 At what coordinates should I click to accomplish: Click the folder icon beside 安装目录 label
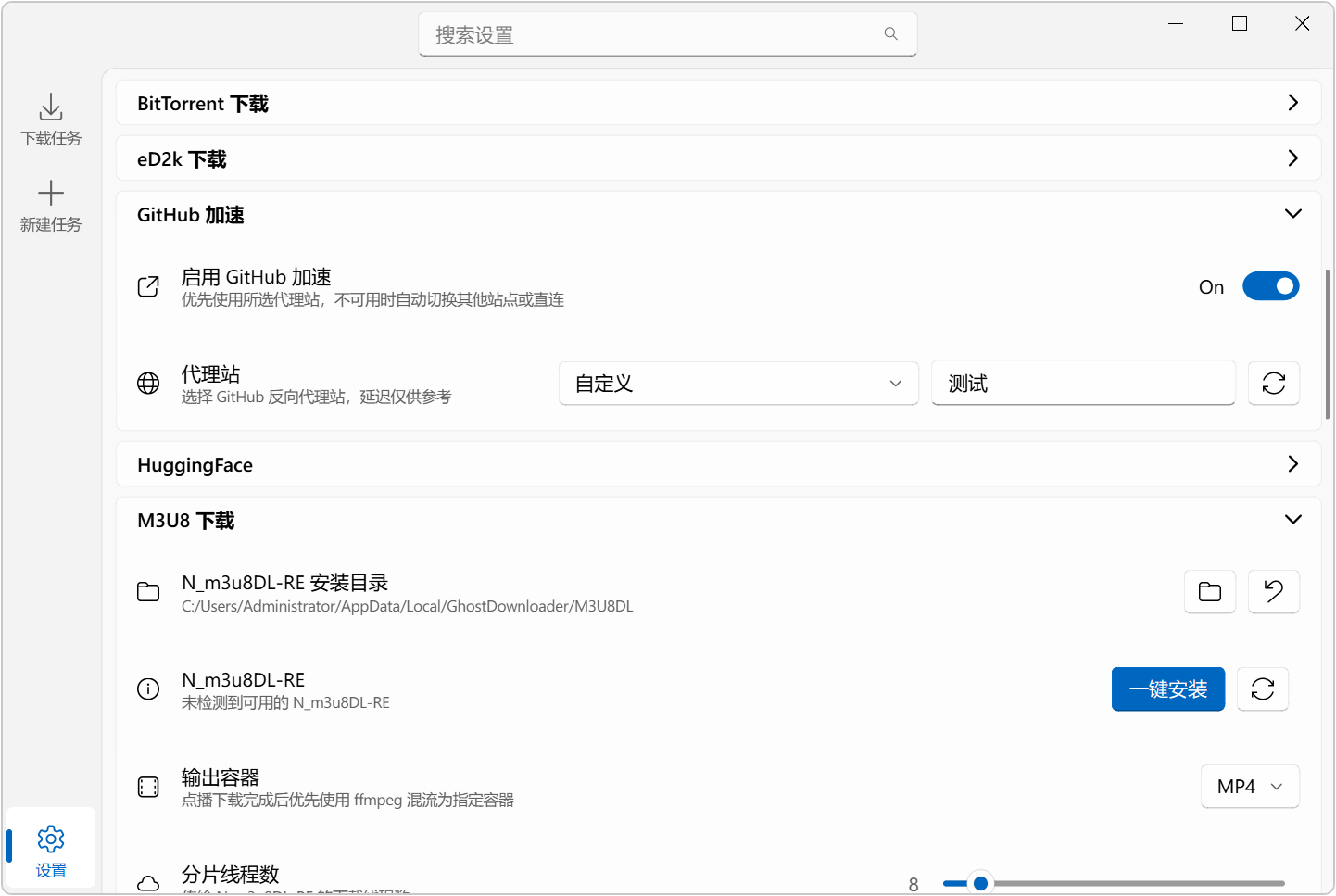(x=148, y=592)
